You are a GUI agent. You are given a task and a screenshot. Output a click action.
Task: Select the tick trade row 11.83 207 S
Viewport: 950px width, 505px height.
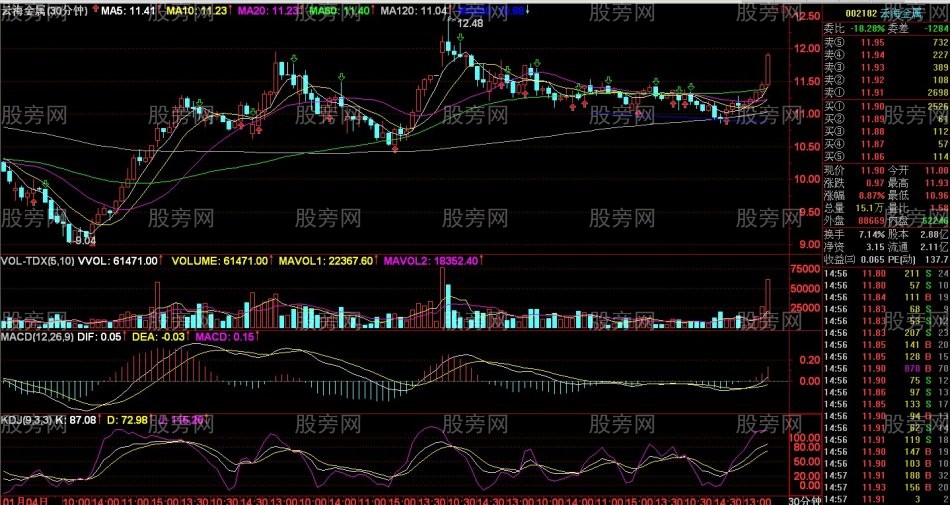click(886, 333)
